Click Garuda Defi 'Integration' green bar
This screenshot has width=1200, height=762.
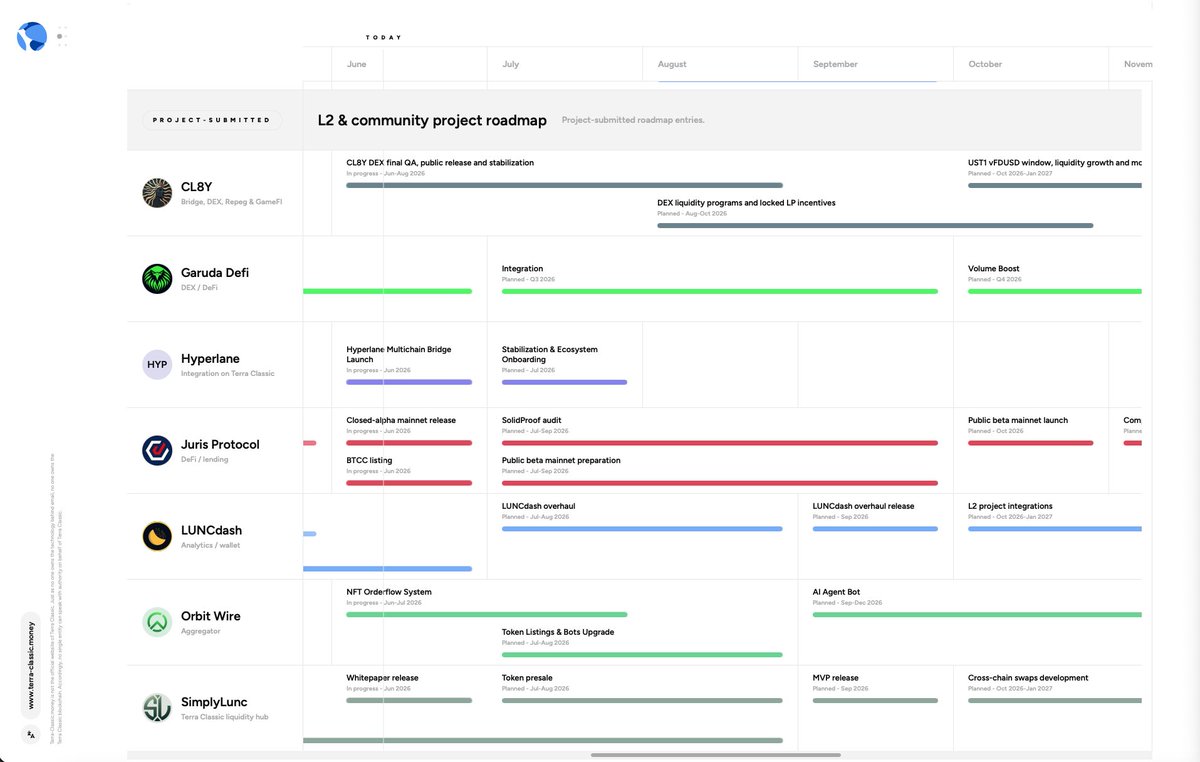click(719, 291)
